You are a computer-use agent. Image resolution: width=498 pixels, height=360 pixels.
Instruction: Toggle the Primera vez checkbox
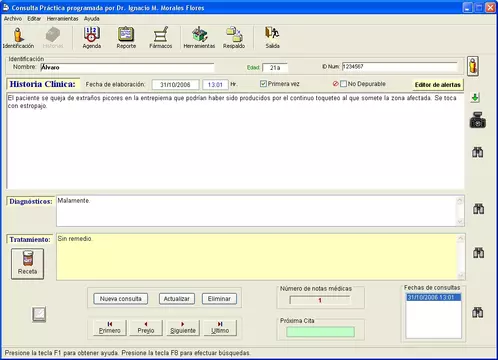pos(263,84)
